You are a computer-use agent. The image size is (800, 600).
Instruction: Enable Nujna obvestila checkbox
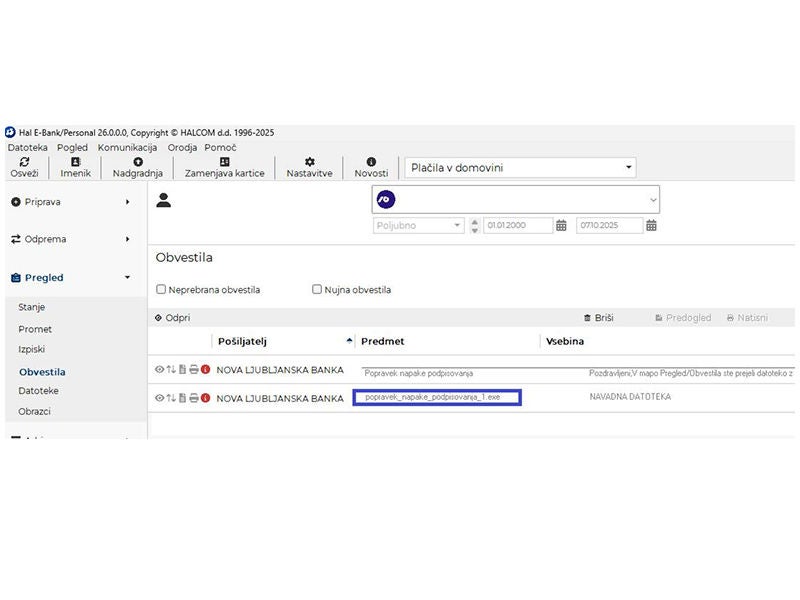[x=317, y=290]
